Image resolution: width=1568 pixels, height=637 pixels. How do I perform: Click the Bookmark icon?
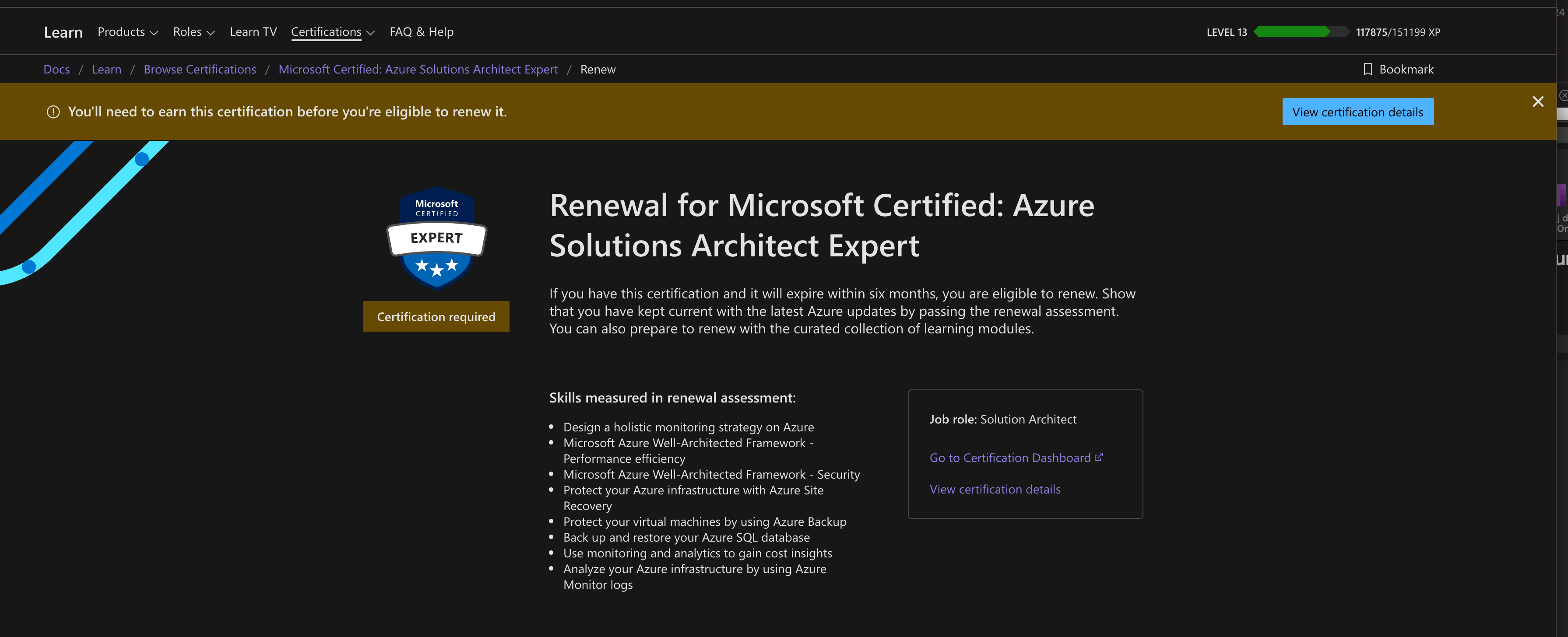[x=1367, y=70]
